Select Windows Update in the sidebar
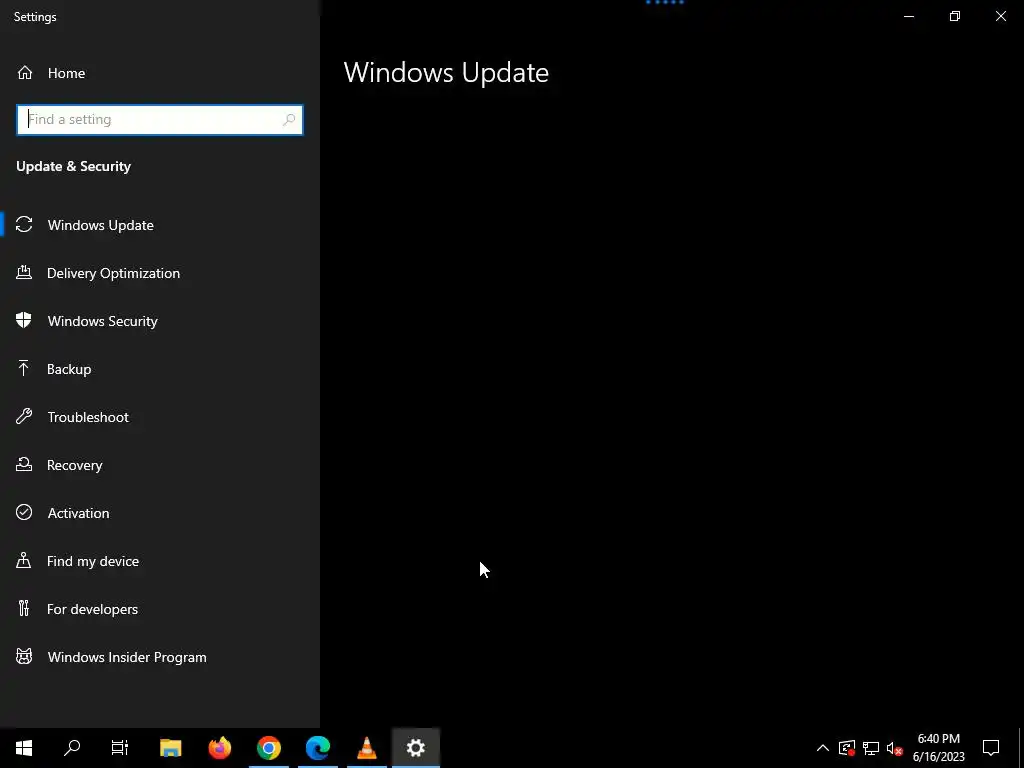The width and height of the screenshot is (1024, 768). 160,225
